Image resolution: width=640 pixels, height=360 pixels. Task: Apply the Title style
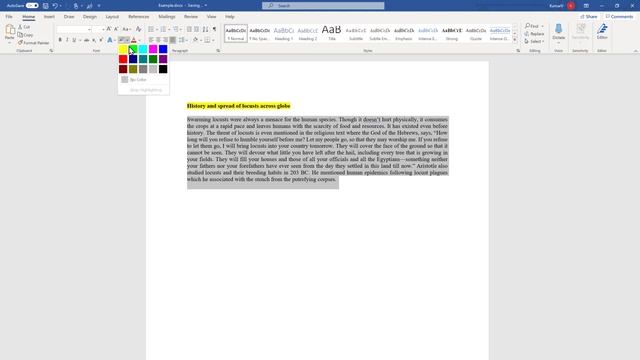[x=332, y=33]
